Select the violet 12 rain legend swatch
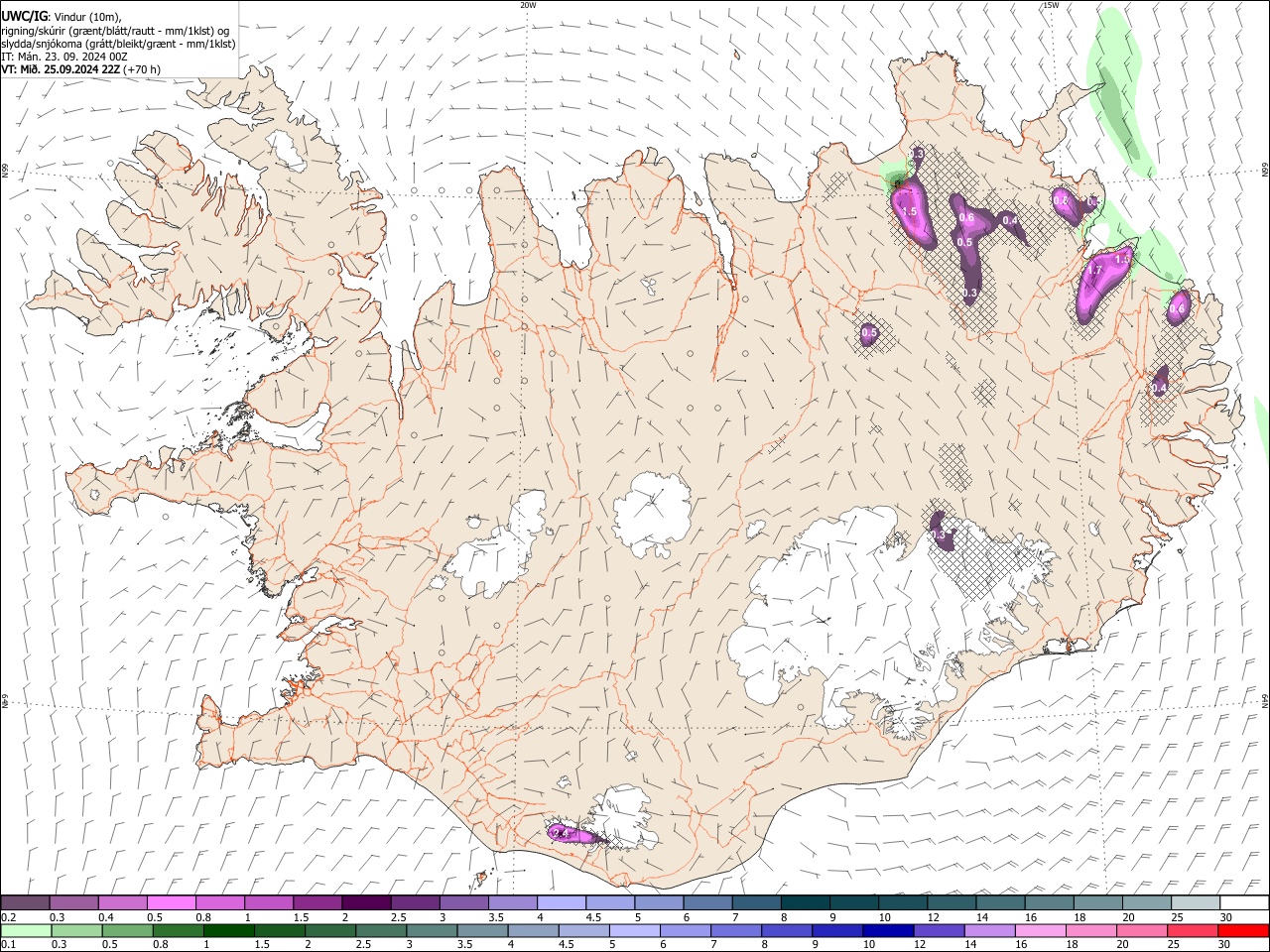The image size is (1270, 952). (939, 930)
